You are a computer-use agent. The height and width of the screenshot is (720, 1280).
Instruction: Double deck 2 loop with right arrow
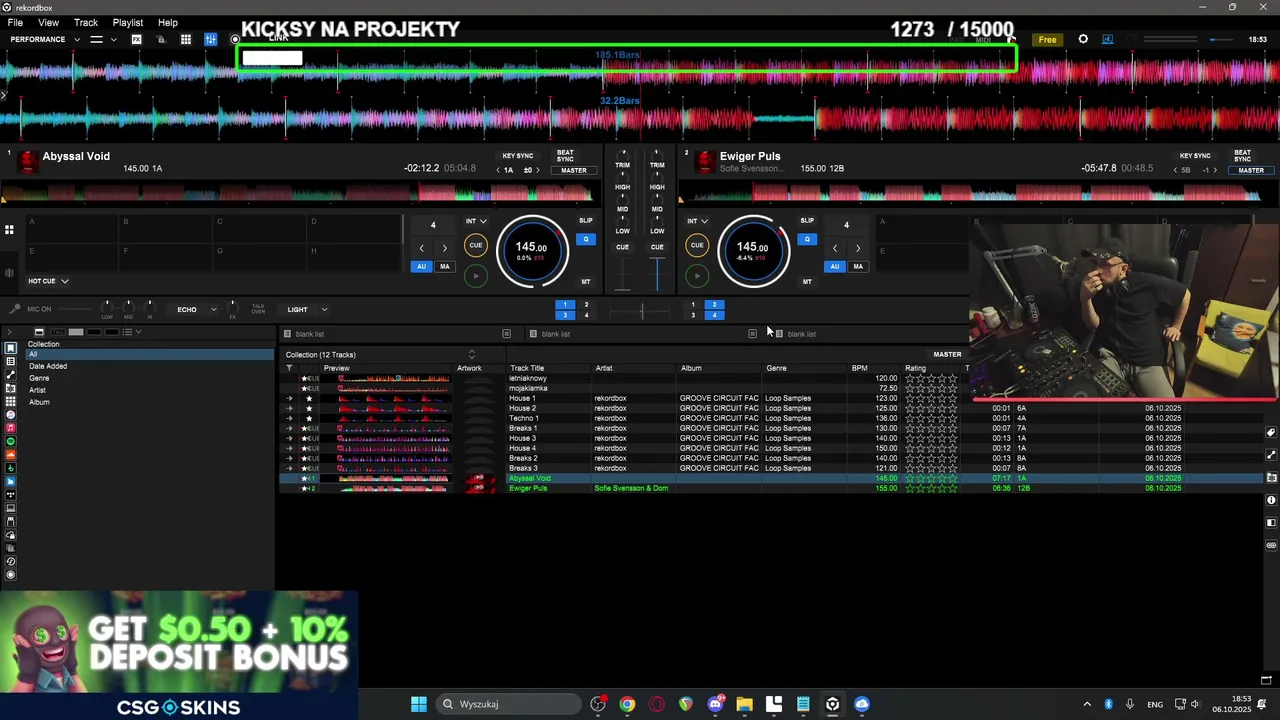(857, 248)
